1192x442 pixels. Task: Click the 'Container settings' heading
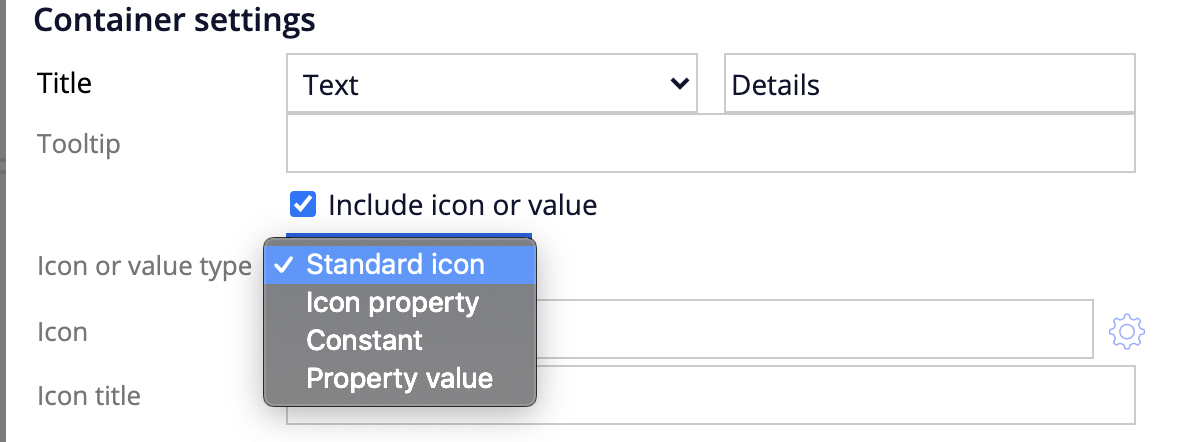[175, 19]
